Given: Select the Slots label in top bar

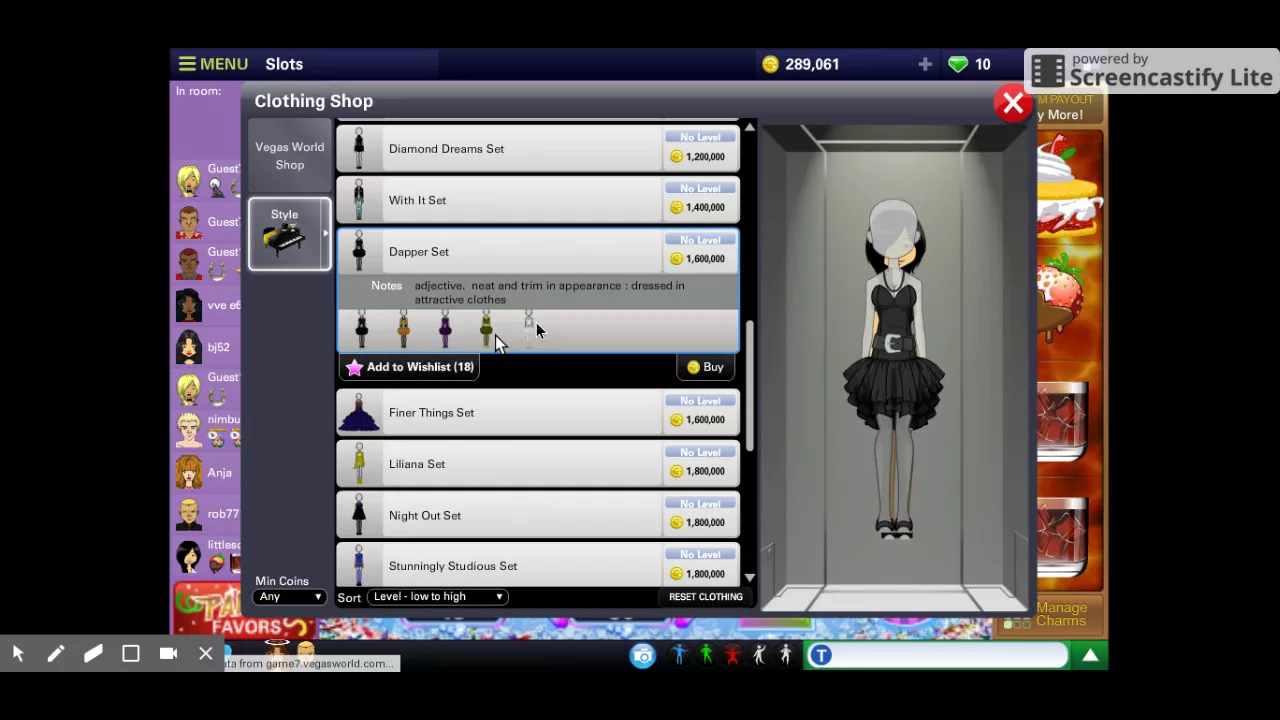Looking at the screenshot, I should click(x=284, y=64).
